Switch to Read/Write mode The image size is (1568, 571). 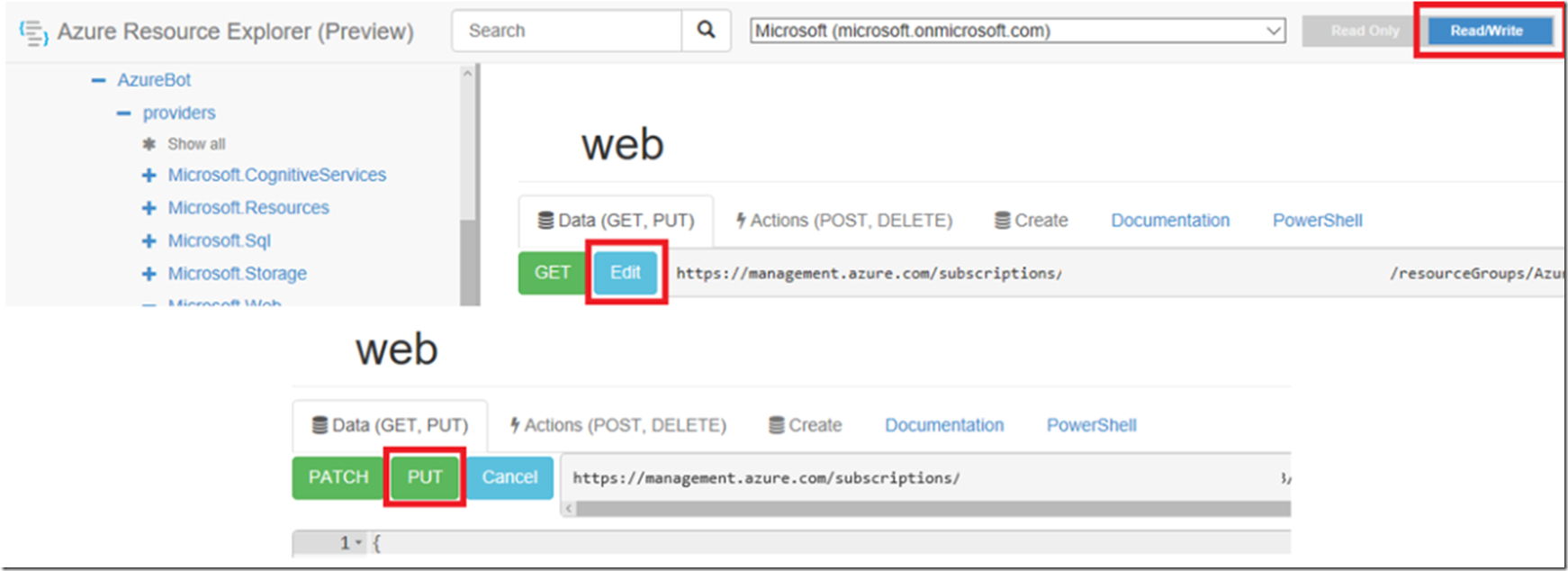click(1487, 31)
